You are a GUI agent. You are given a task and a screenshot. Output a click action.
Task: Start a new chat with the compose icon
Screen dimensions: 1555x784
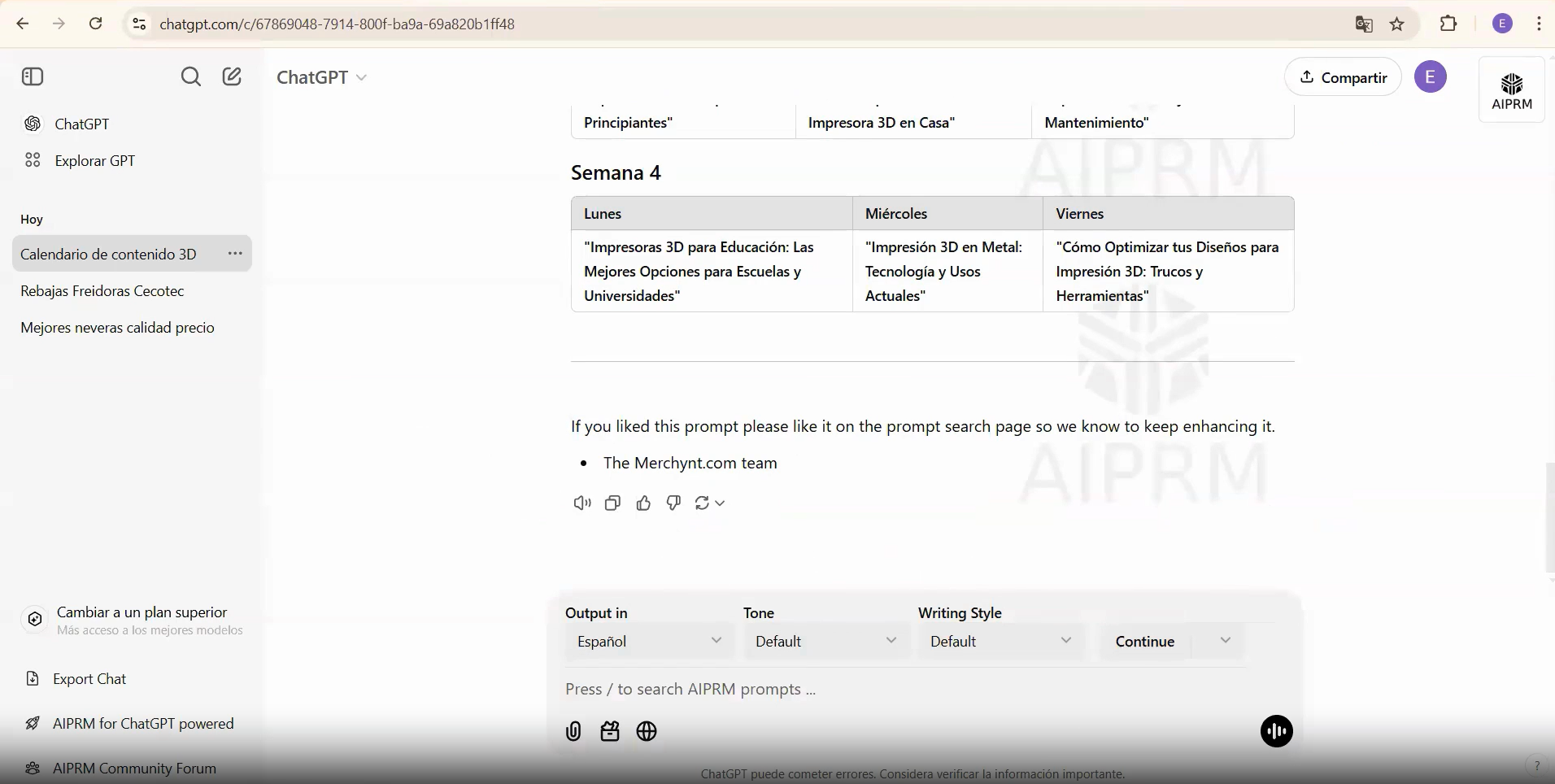coord(232,76)
